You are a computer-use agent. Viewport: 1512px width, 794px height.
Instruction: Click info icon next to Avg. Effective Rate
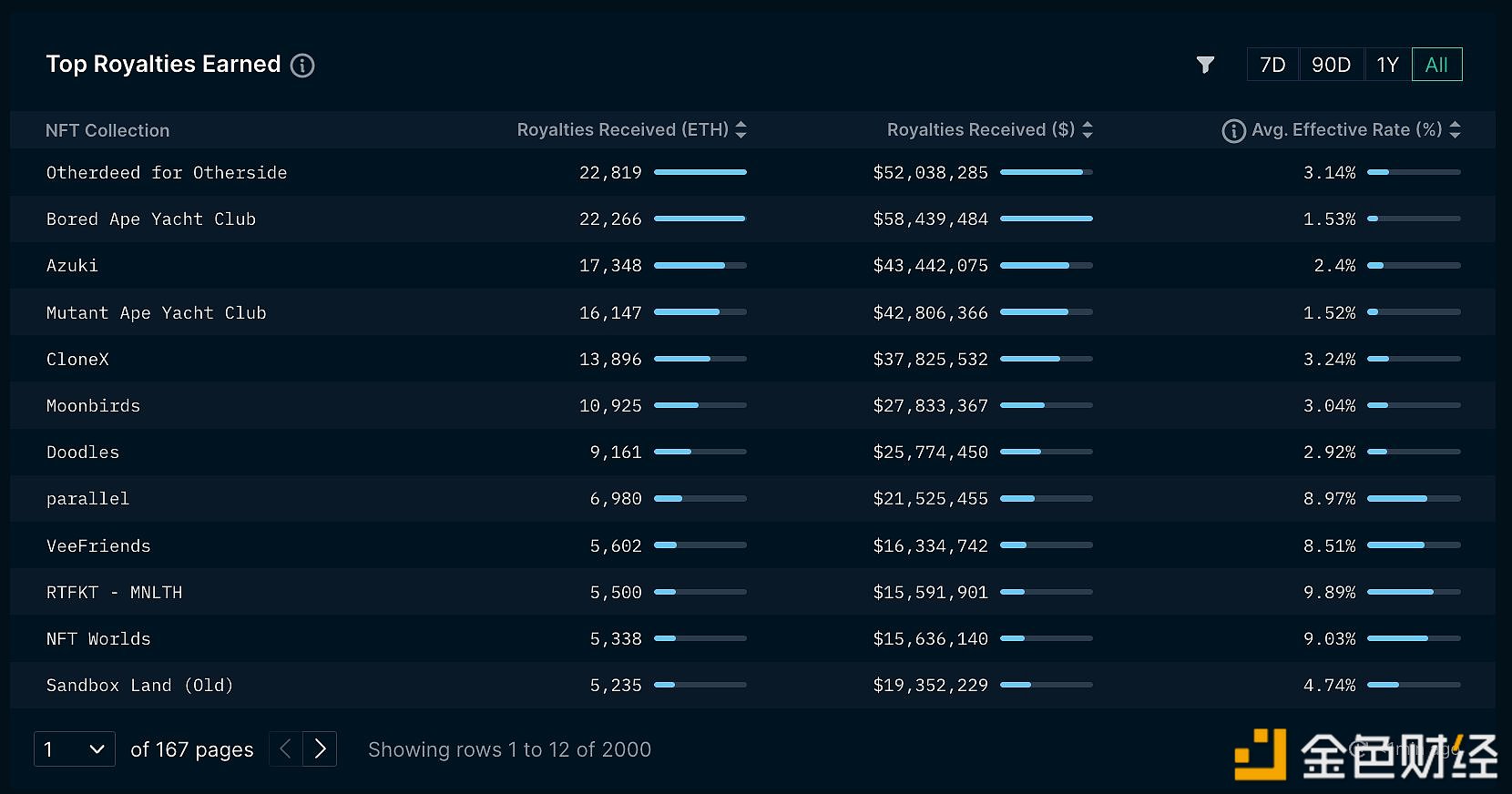coord(1233,131)
